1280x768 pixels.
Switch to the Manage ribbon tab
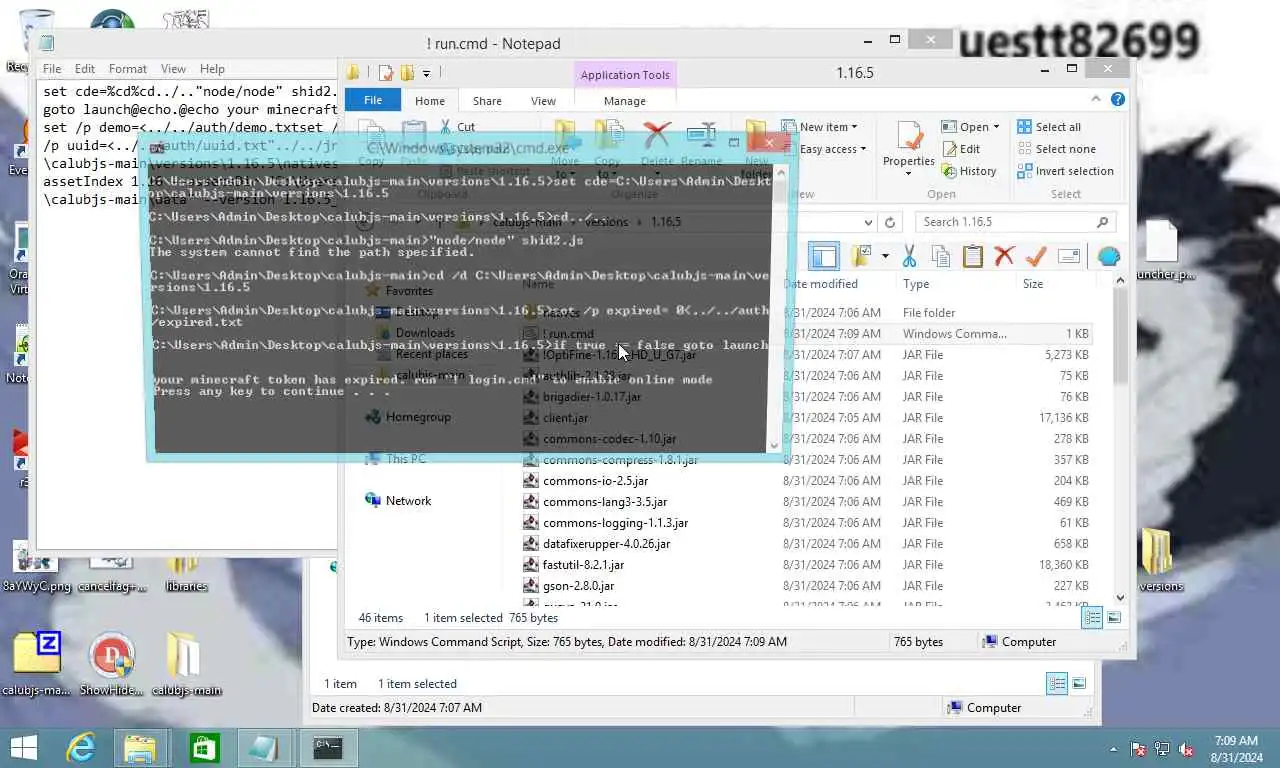pos(625,101)
